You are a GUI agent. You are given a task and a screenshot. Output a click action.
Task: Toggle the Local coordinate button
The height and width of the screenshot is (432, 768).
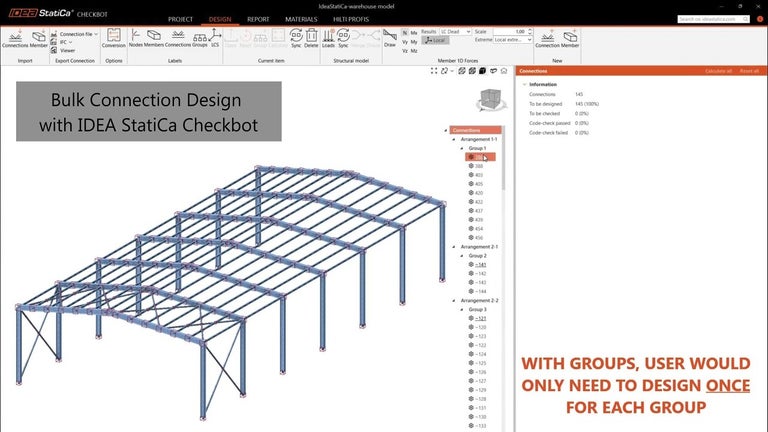point(435,41)
